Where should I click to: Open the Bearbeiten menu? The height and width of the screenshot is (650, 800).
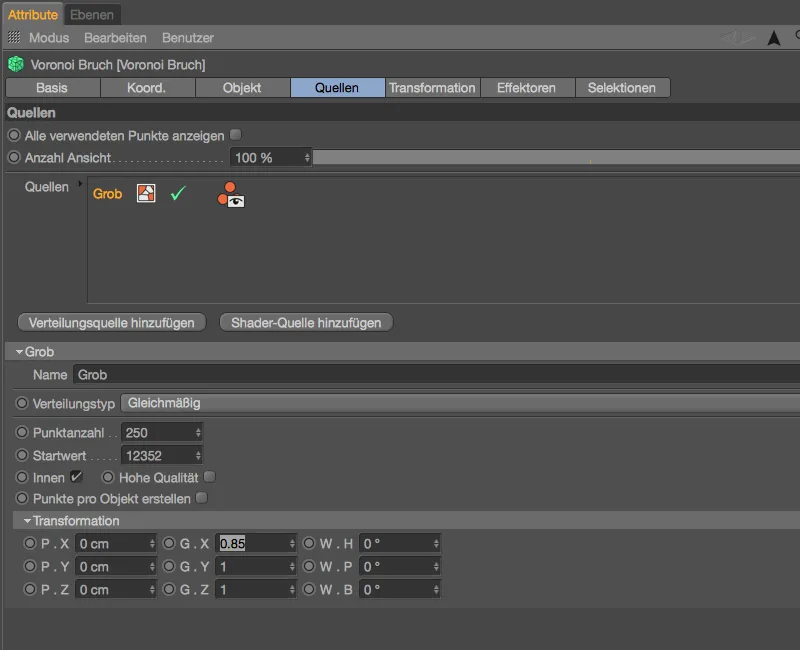coord(115,38)
